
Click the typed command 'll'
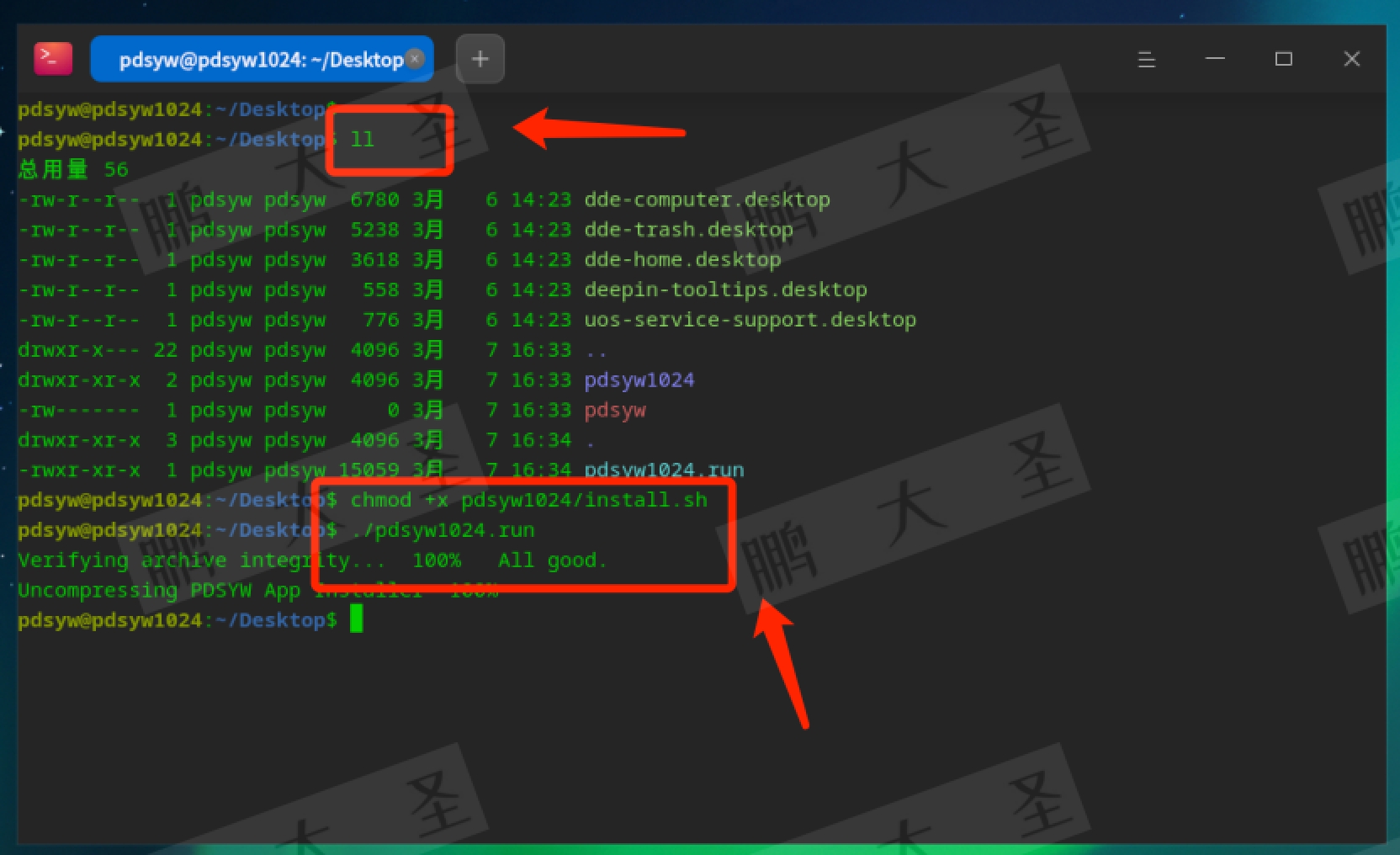click(x=363, y=139)
